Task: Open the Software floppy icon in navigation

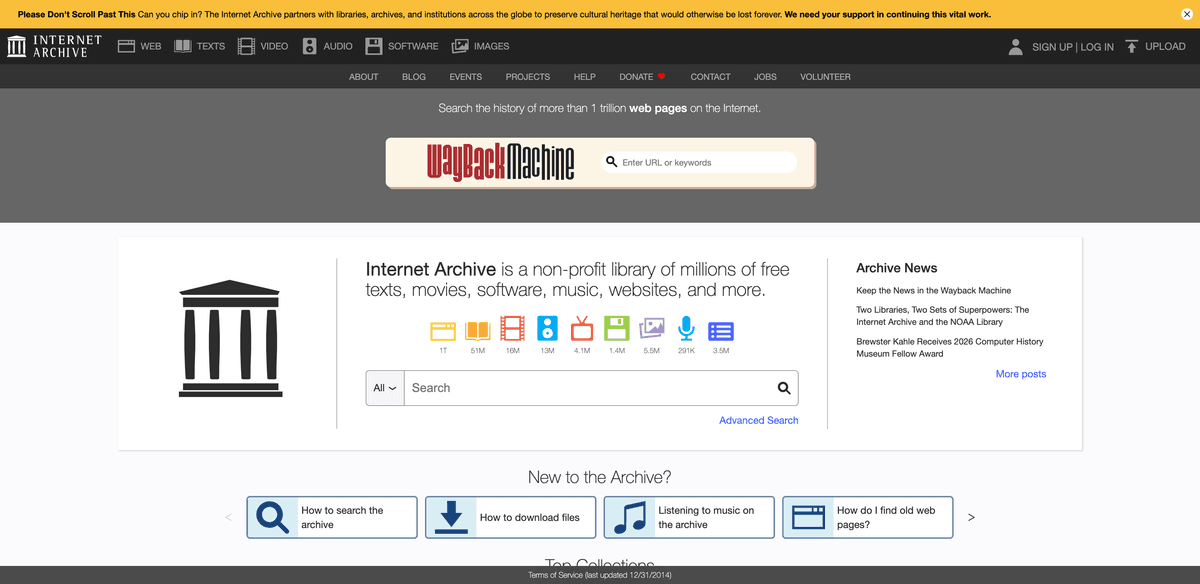Action: 373,46
